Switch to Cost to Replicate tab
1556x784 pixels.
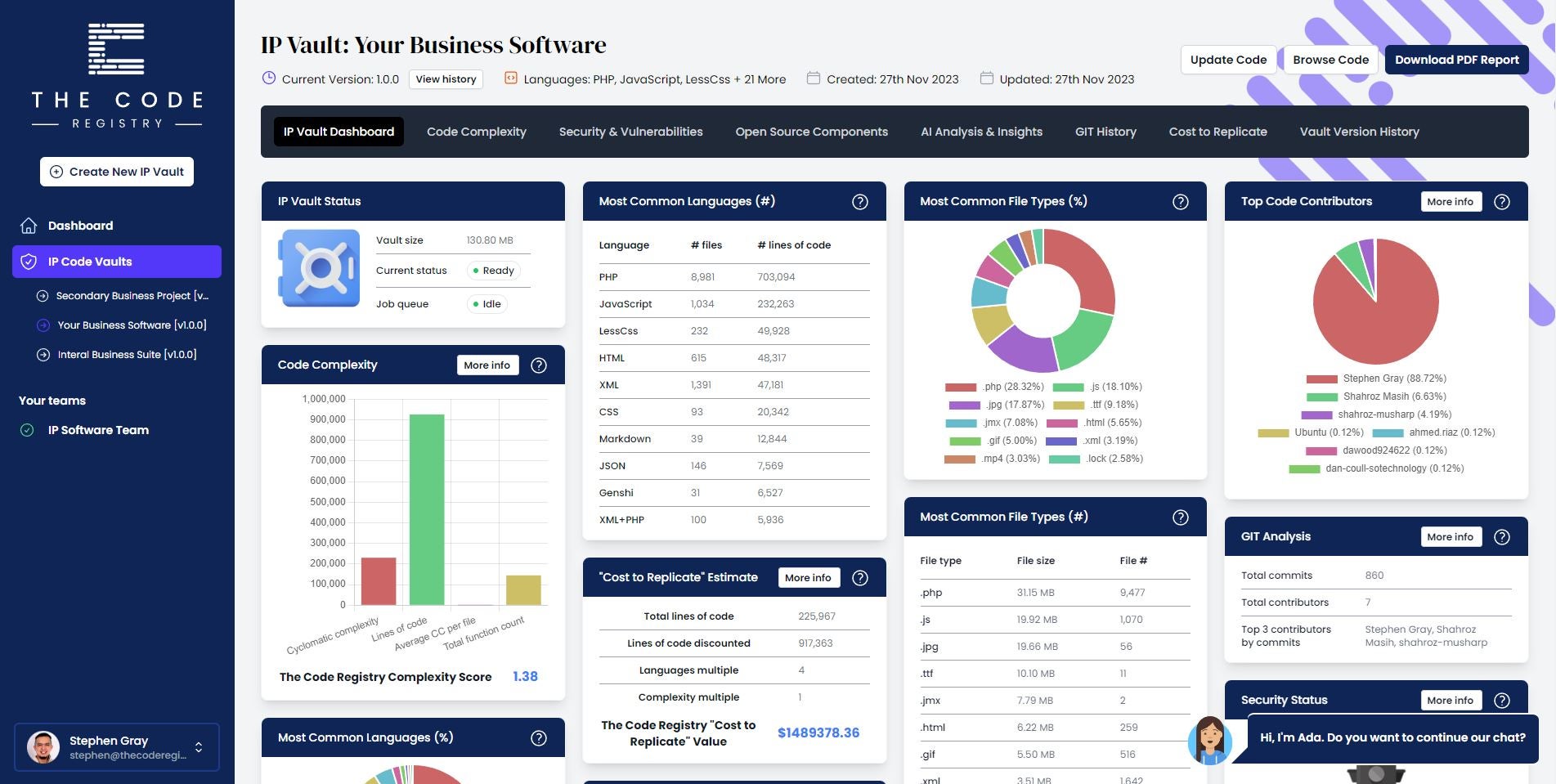1217,132
